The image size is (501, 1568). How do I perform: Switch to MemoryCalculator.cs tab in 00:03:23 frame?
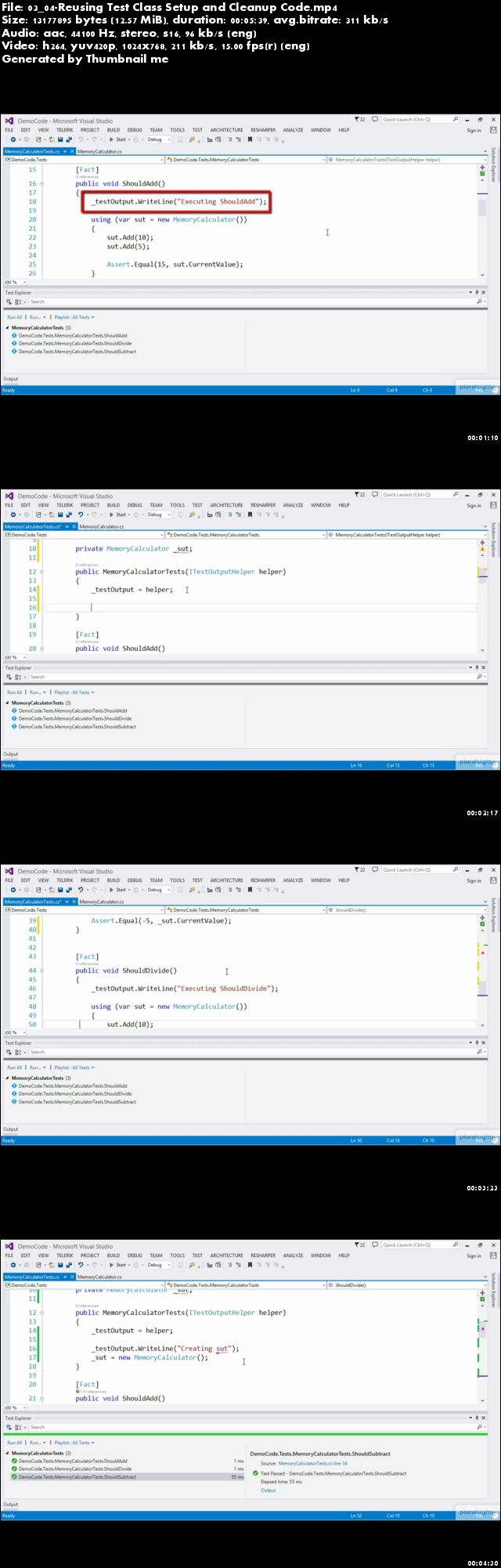102,901
